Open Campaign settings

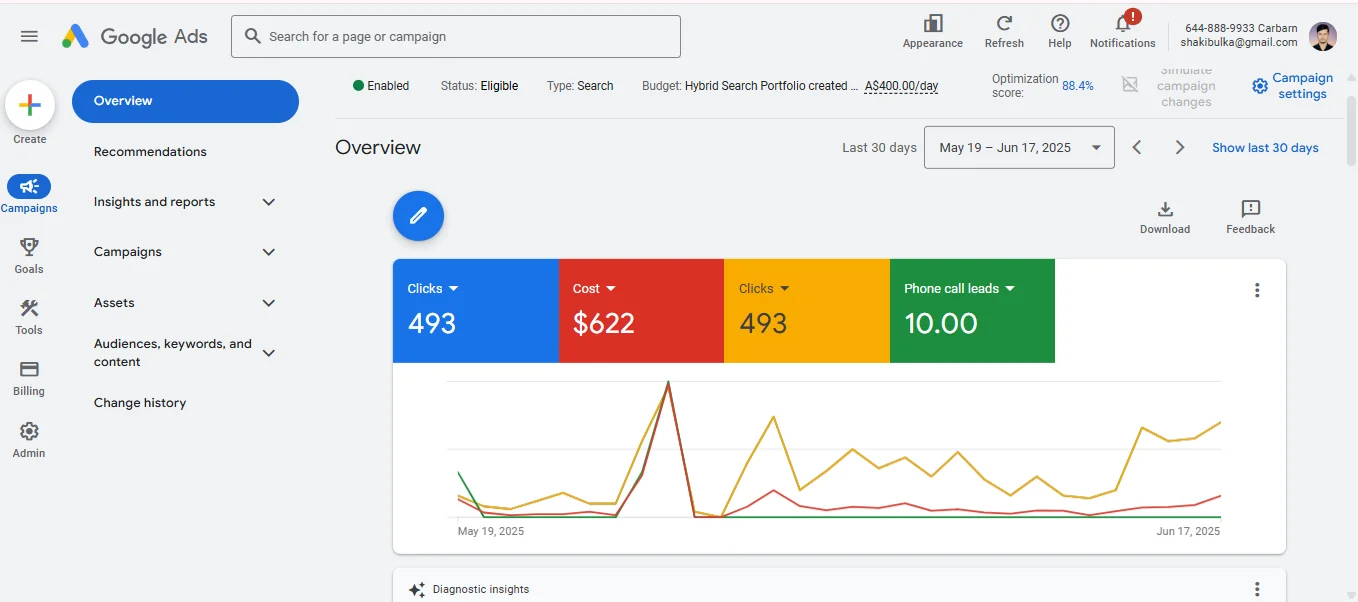pos(1292,86)
